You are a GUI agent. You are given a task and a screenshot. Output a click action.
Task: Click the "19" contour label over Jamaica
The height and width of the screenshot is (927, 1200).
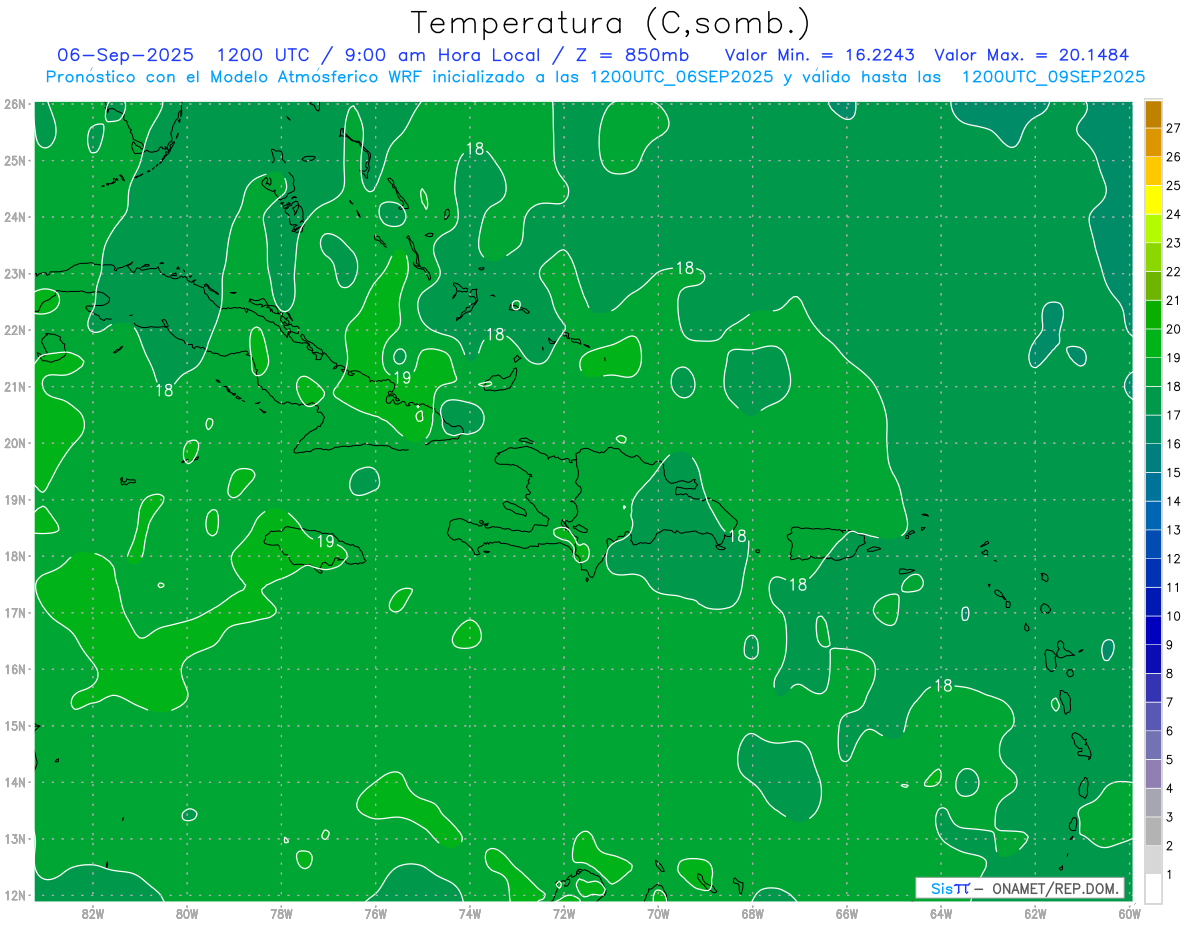click(x=326, y=541)
